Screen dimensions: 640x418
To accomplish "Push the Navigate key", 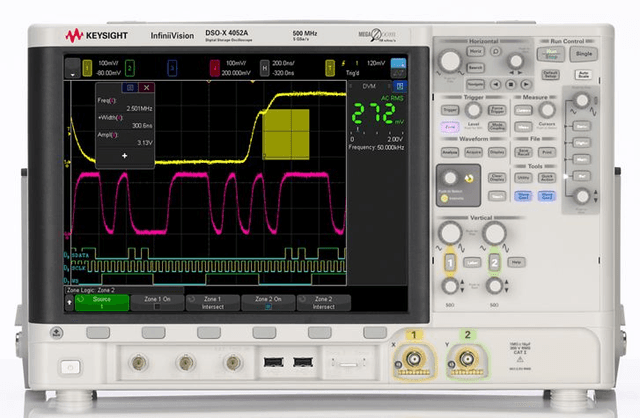I will point(475,84).
